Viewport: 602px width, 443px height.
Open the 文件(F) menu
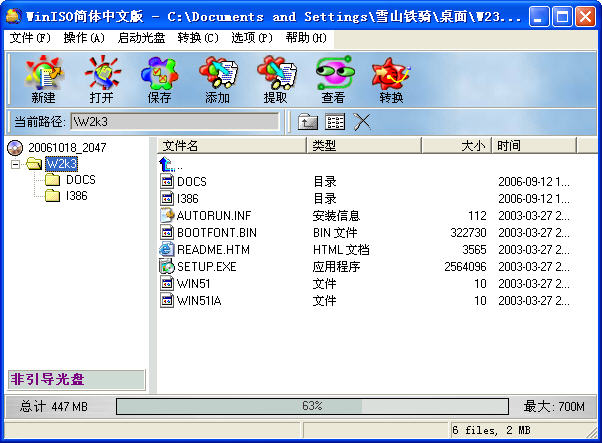tap(30, 38)
